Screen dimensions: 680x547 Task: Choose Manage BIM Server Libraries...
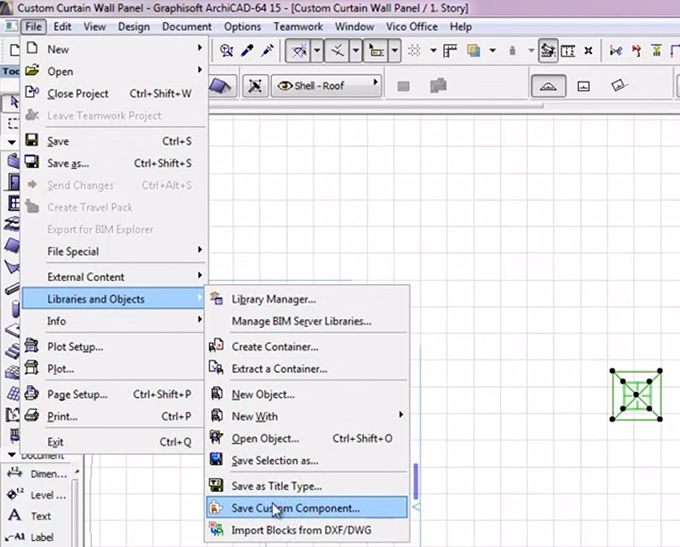click(x=307, y=321)
